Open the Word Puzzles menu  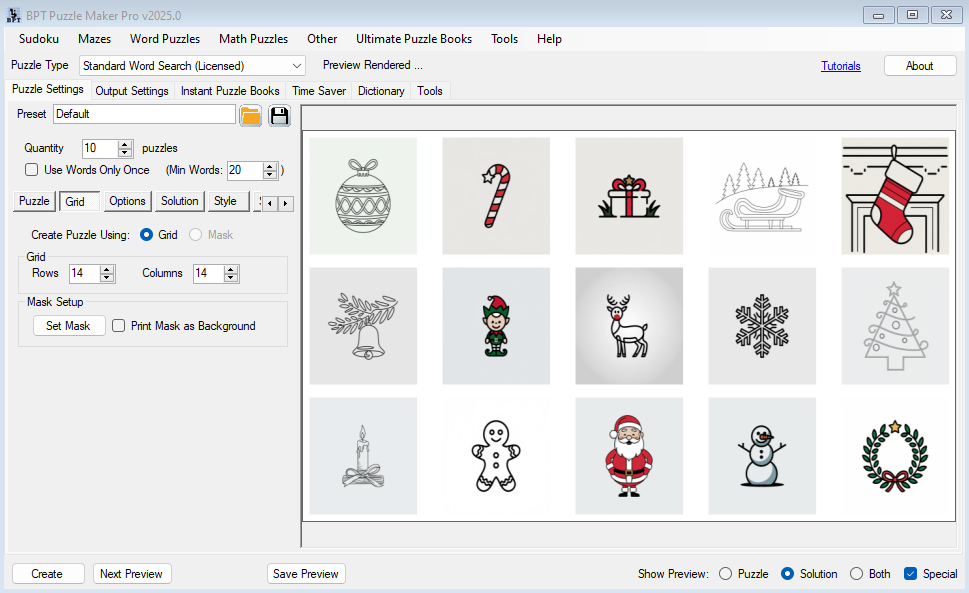point(165,39)
